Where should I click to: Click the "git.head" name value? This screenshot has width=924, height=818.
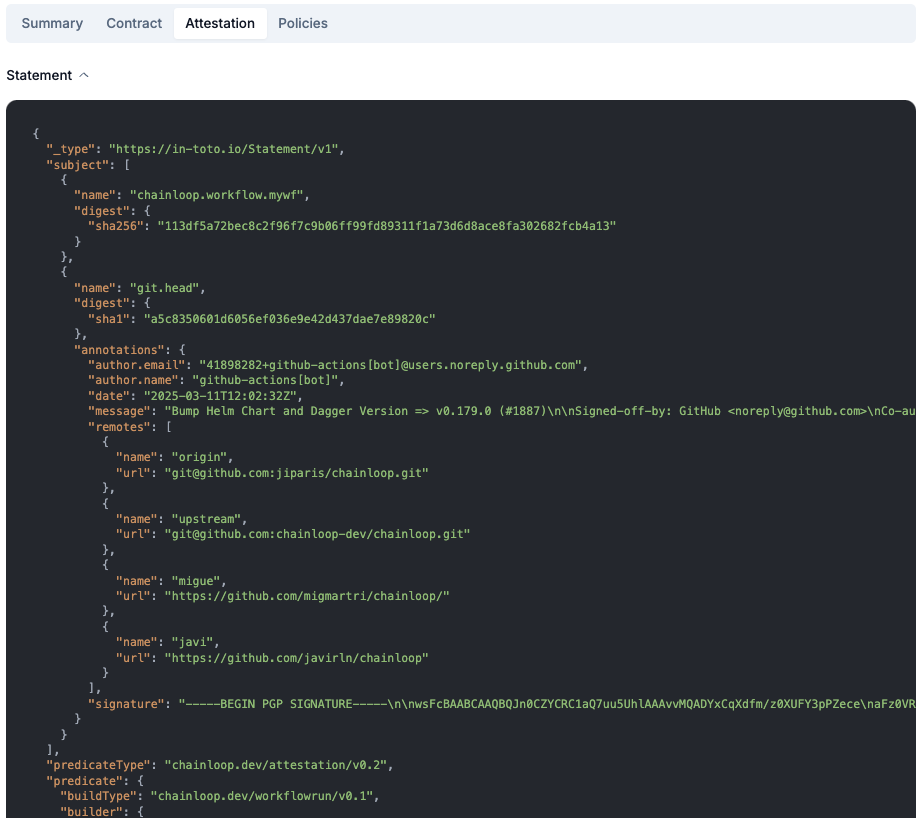tap(164, 288)
